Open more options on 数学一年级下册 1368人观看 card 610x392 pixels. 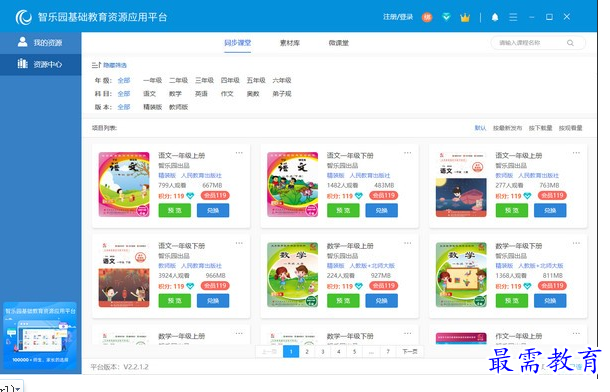point(576,243)
